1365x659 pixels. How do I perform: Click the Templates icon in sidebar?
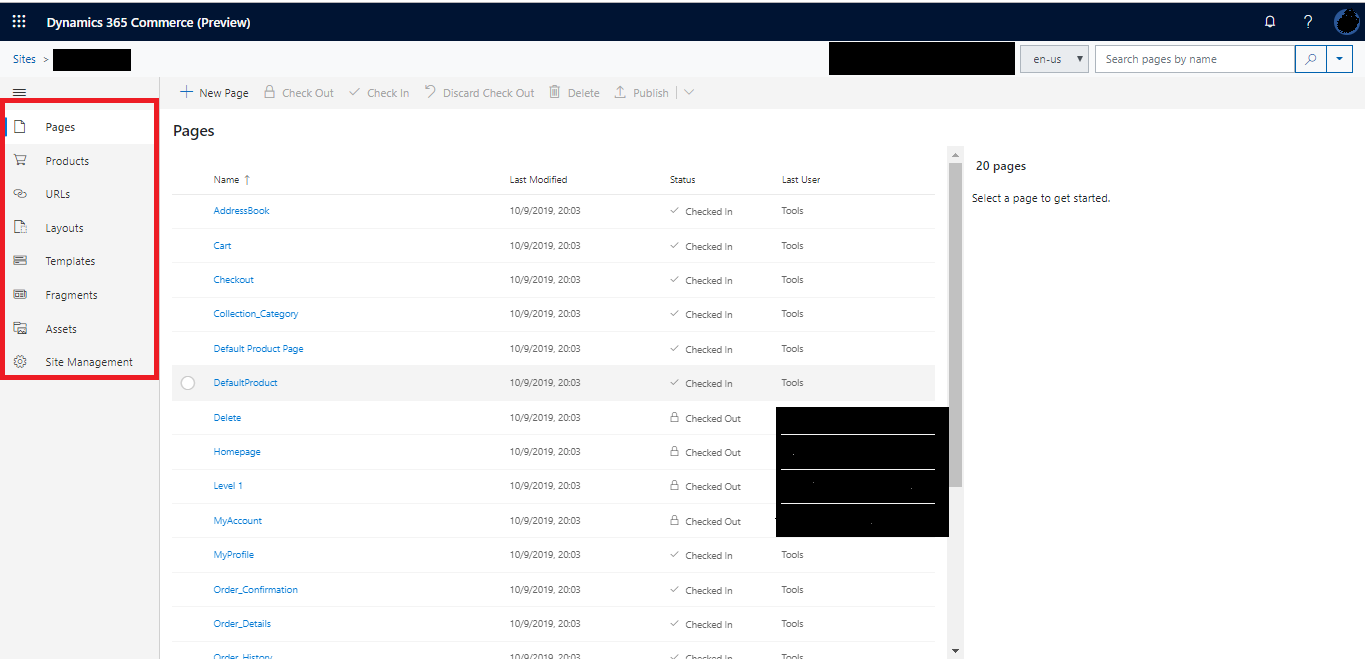tap(20, 261)
